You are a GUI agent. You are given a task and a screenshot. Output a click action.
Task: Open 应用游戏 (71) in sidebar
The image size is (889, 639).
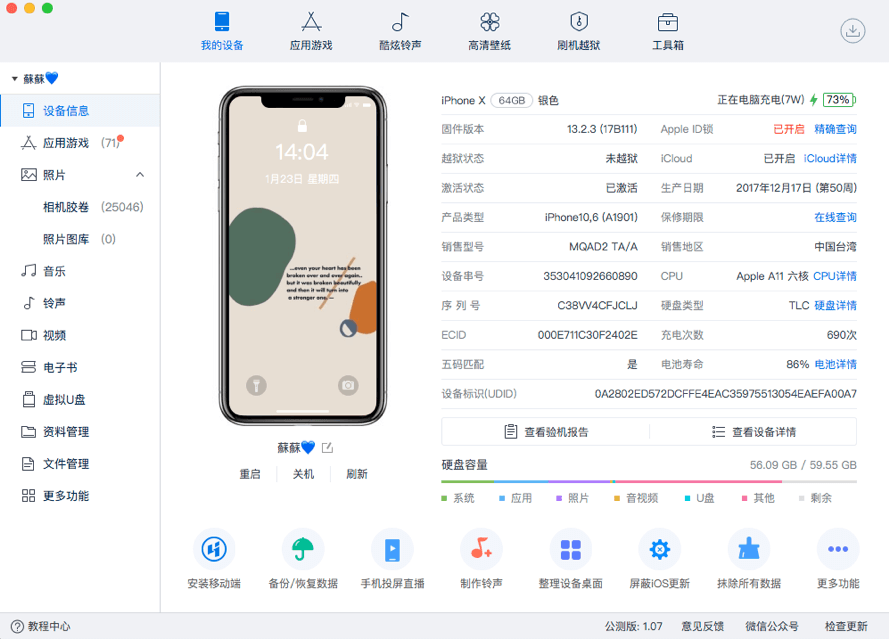80,143
